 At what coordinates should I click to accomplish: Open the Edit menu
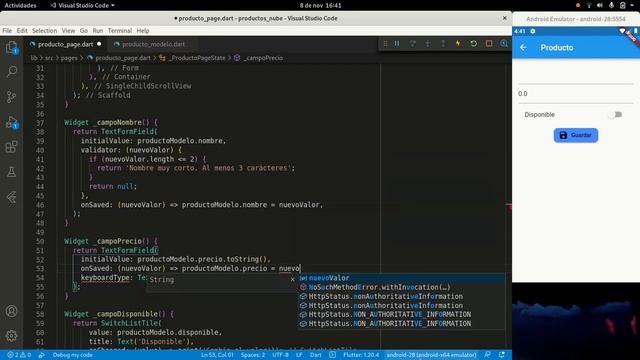(x=22, y=31)
